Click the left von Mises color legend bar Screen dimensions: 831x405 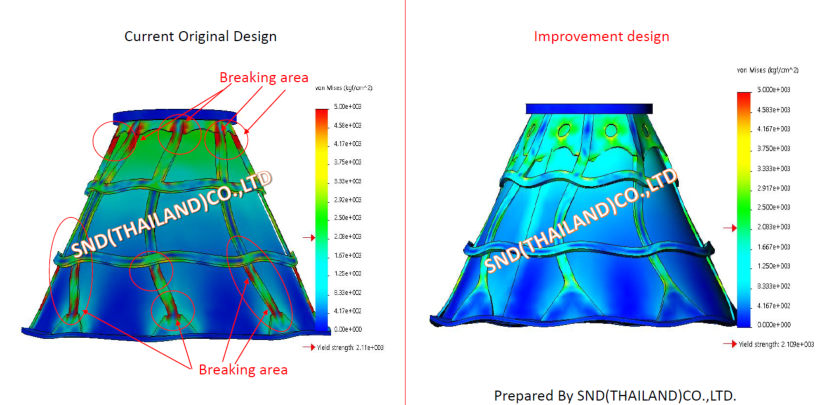tap(323, 215)
